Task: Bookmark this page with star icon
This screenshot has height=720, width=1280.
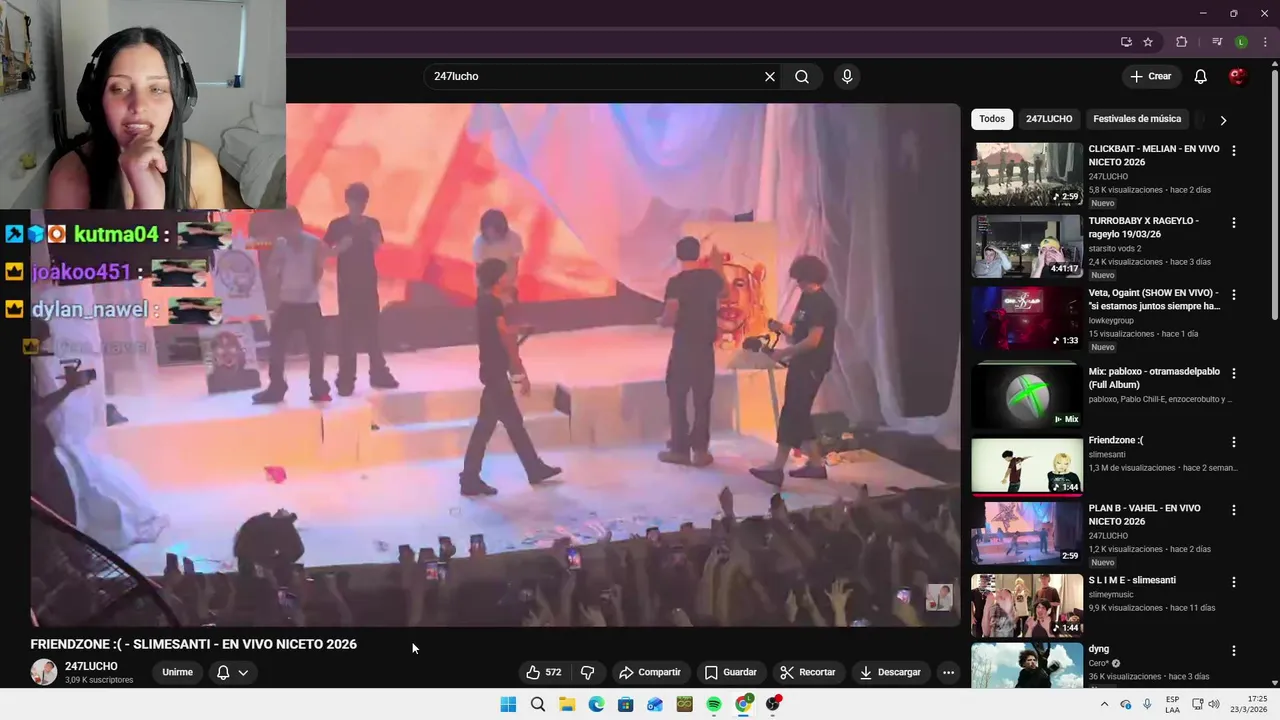Action: (1148, 42)
